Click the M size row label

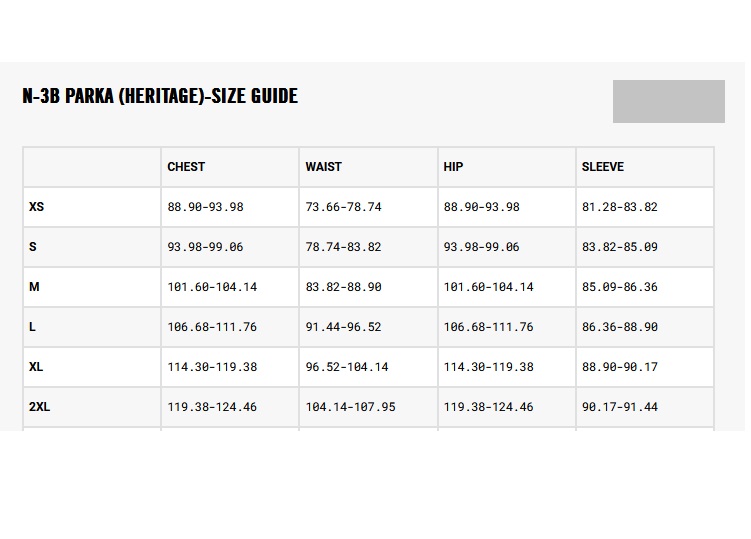[x=34, y=287]
